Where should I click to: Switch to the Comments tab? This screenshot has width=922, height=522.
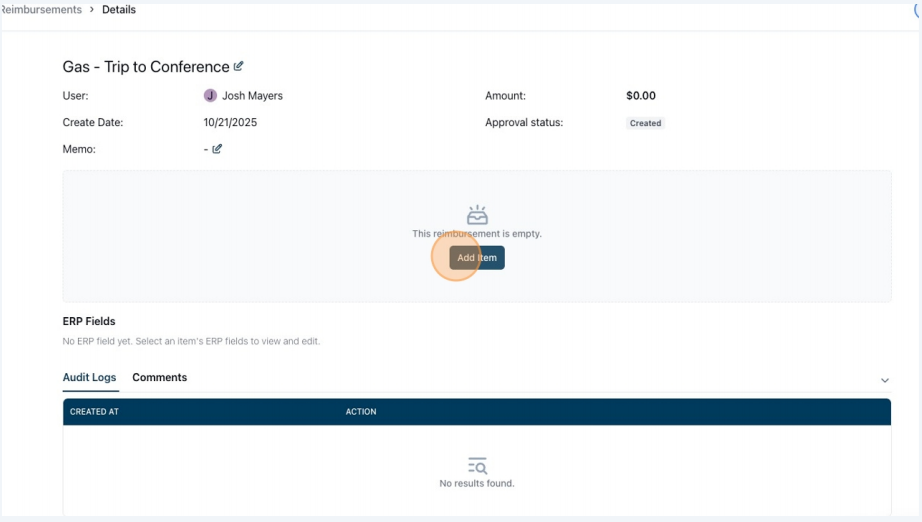click(x=159, y=377)
